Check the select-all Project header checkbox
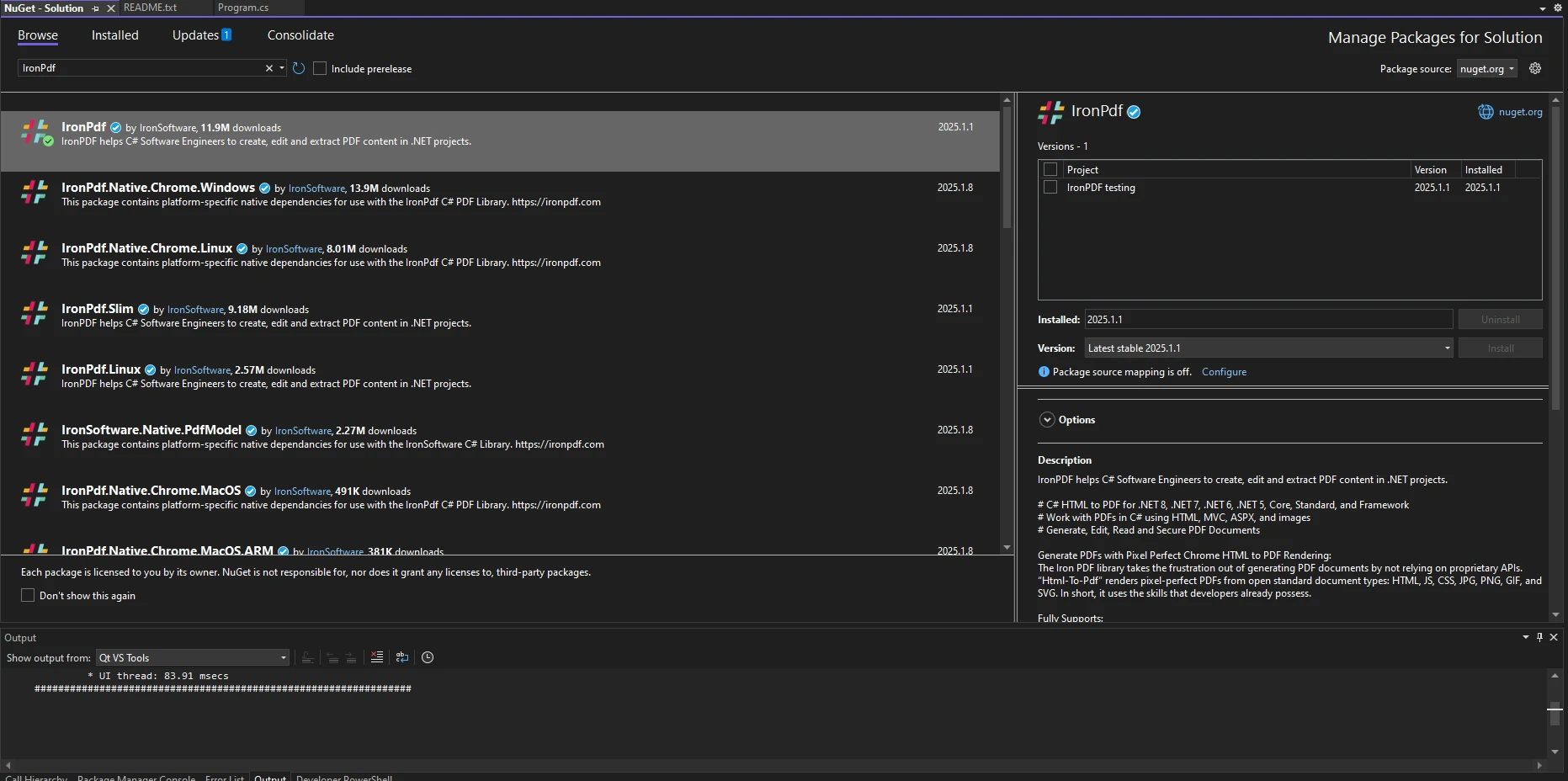Viewport: 1568px width, 781px height. point(1050,169)
